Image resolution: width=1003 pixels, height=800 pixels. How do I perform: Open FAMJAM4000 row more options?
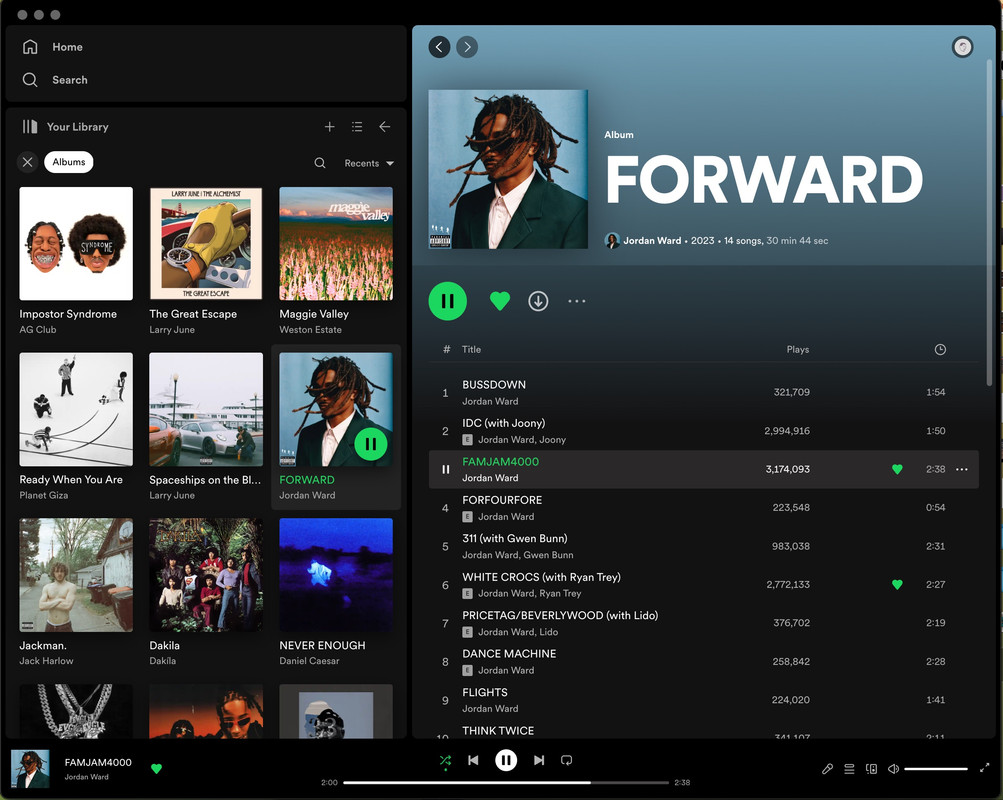[961, 469]
